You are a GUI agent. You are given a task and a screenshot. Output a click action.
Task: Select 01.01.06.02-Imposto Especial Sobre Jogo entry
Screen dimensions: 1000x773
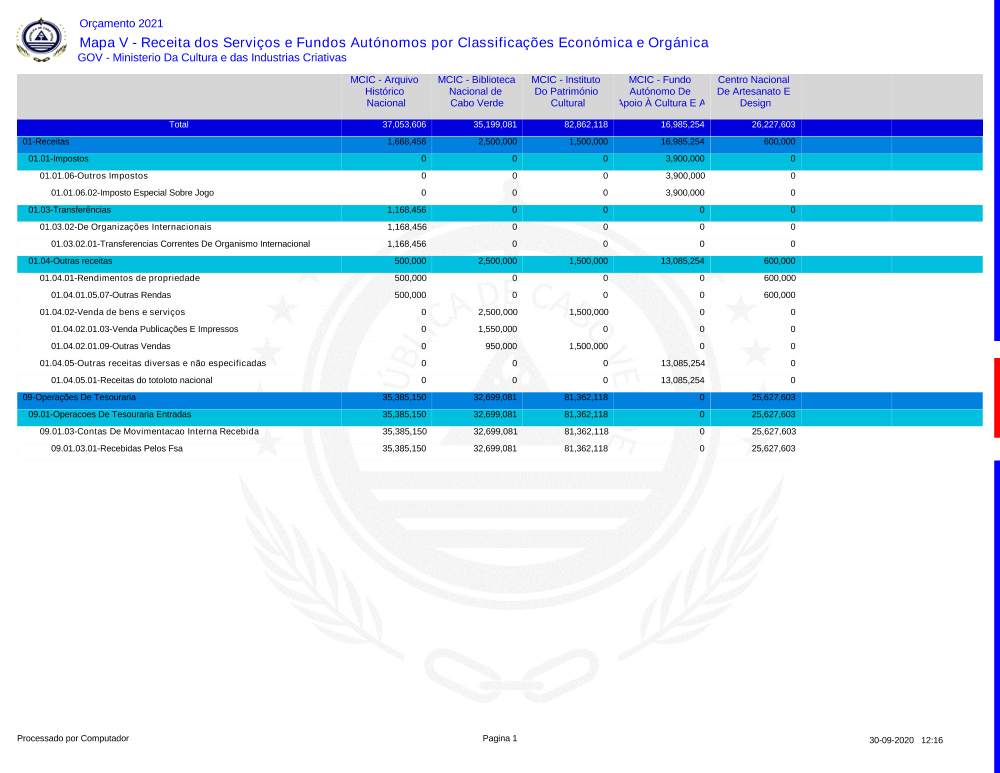tap(132, 193)
